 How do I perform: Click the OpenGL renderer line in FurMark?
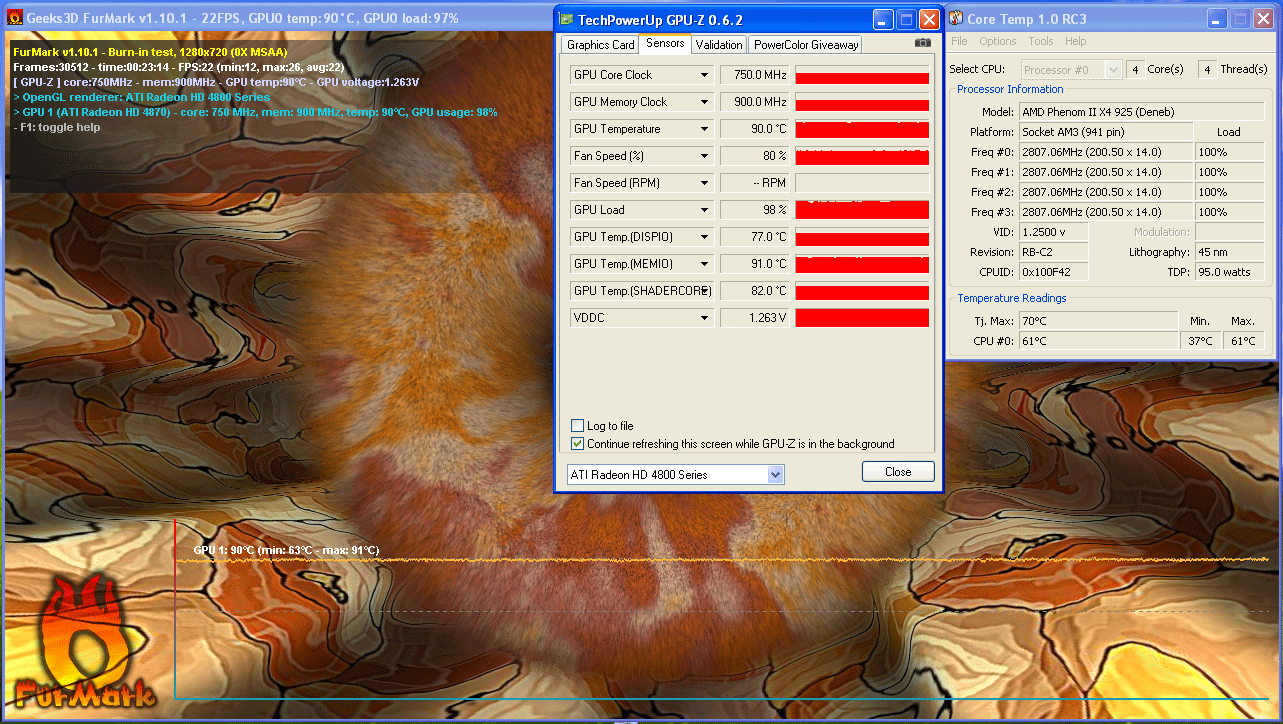[x=142, y=97]
